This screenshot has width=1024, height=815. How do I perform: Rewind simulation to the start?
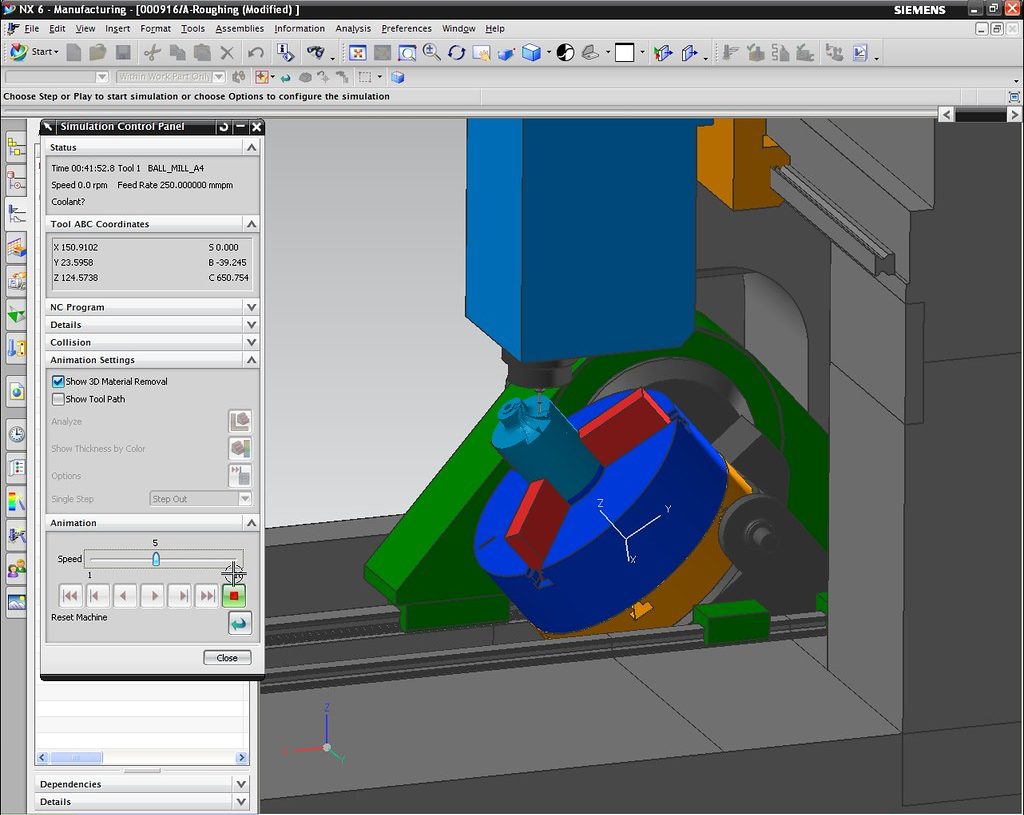point(70,596)
